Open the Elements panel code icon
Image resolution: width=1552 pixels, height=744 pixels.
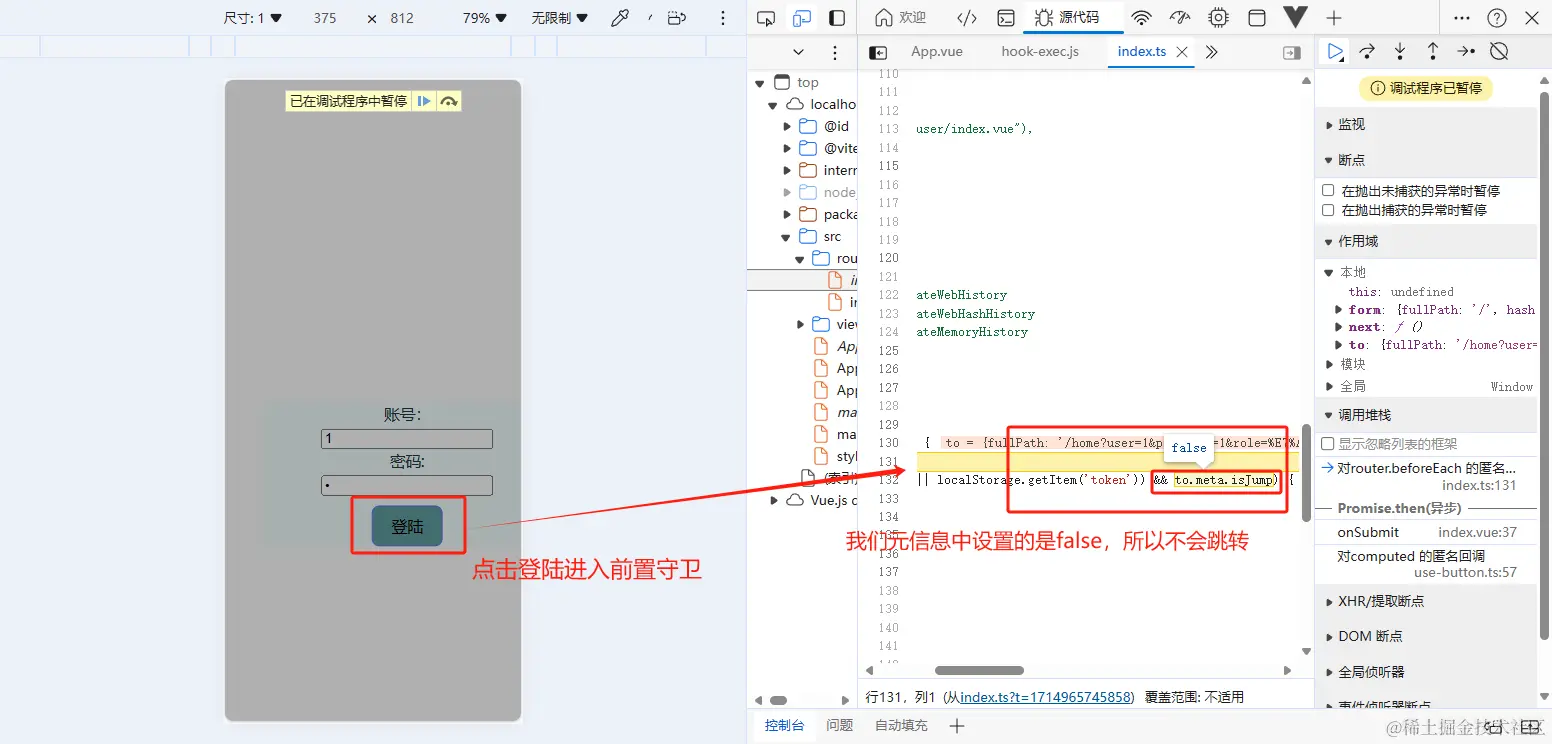(966, 18)
